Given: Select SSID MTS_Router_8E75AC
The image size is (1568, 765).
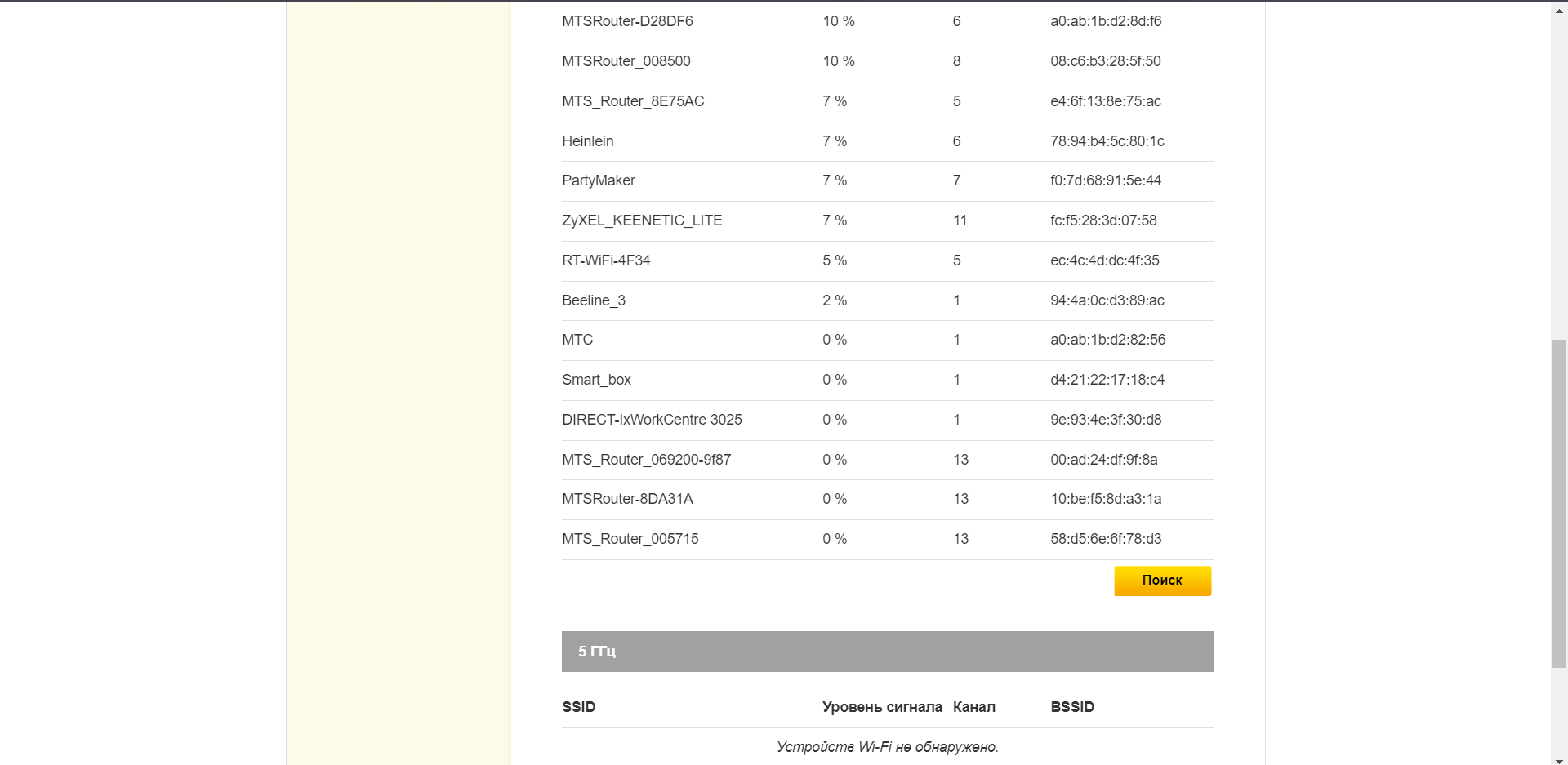Looking at the screenshot, I should [x=633, y=101].
